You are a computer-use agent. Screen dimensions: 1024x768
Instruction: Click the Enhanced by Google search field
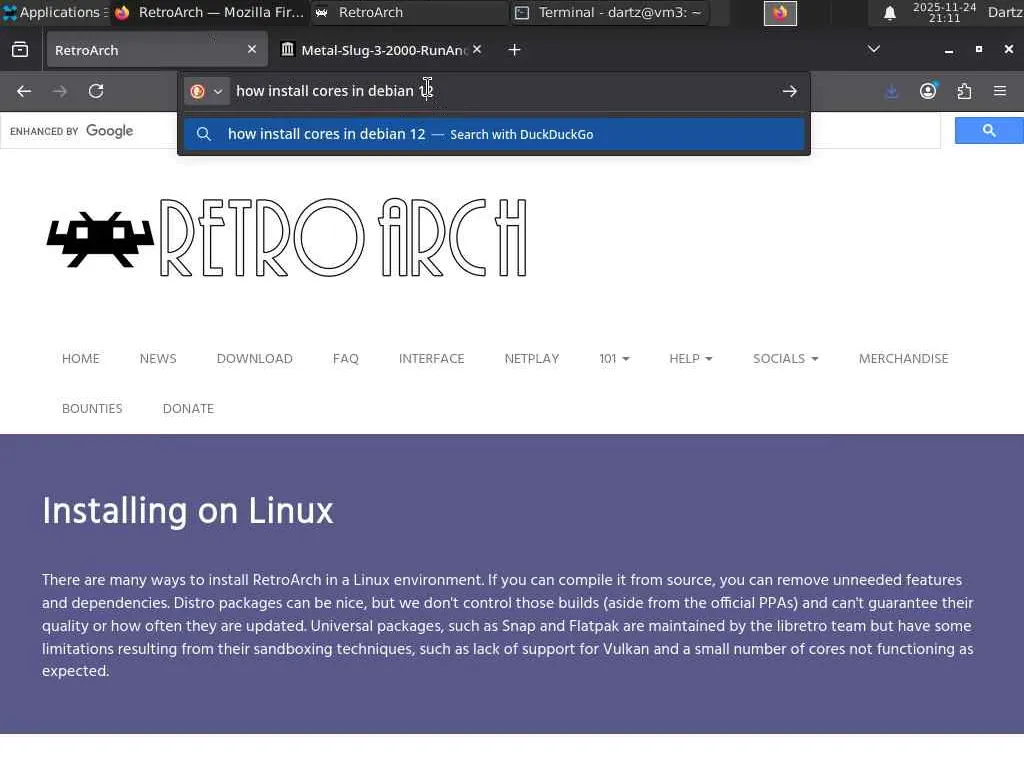coord(470,131)
